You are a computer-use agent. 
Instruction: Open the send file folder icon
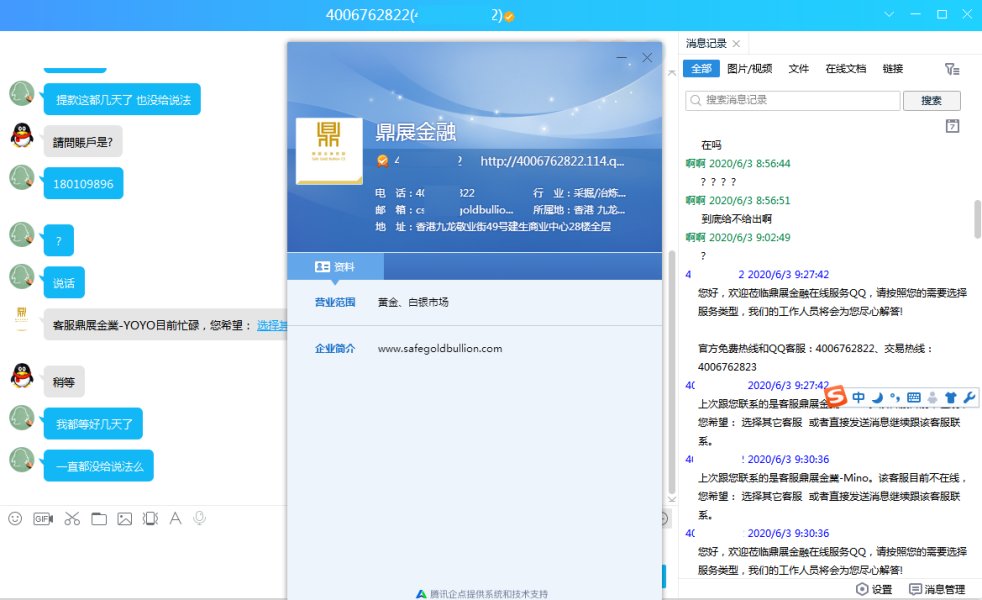(x=98, y=518)
